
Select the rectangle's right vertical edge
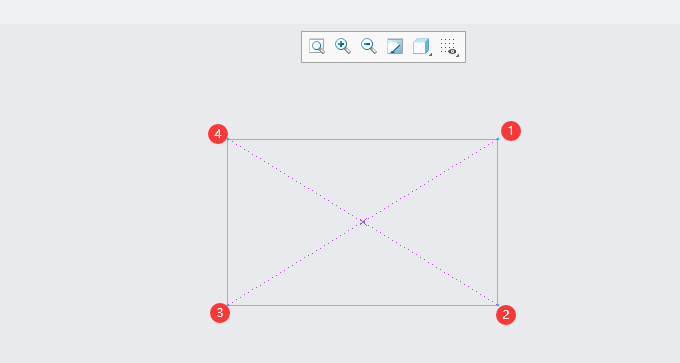[x=497, y=222]
